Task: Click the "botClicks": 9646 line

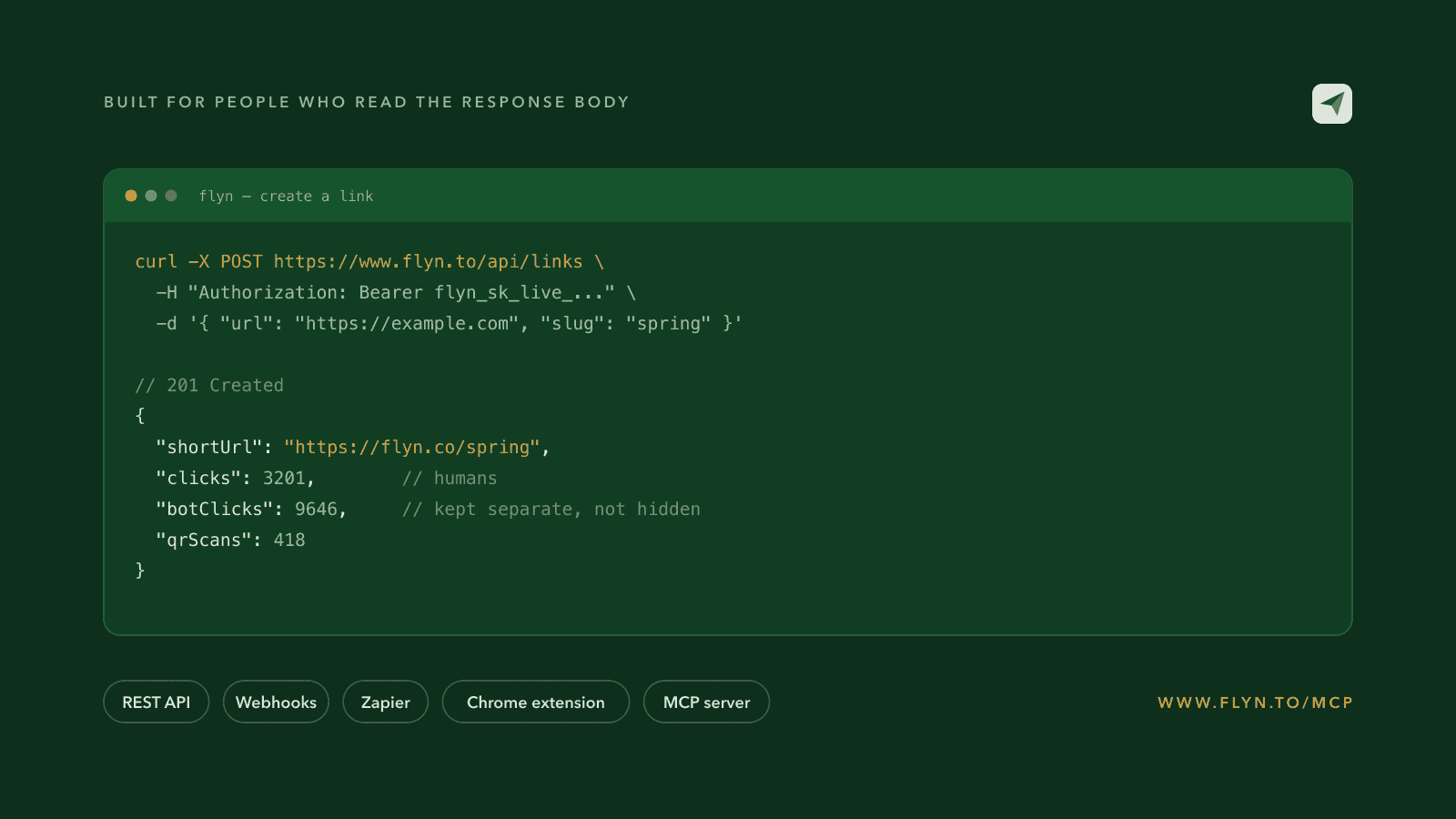Action: 252,510
